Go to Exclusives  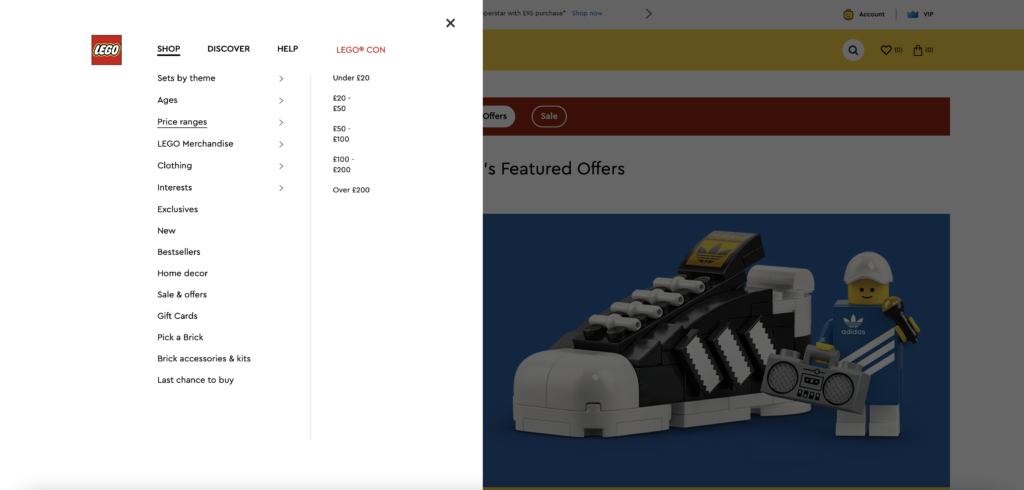tap(178, 209)
